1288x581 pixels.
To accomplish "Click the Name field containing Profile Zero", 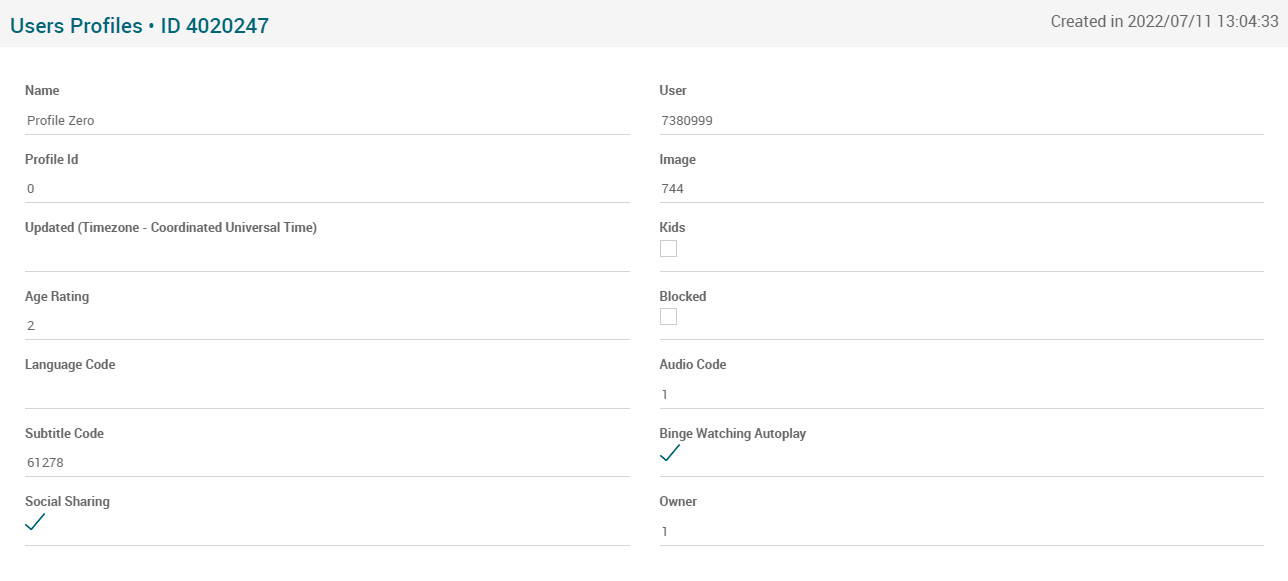I will [327, 120].
